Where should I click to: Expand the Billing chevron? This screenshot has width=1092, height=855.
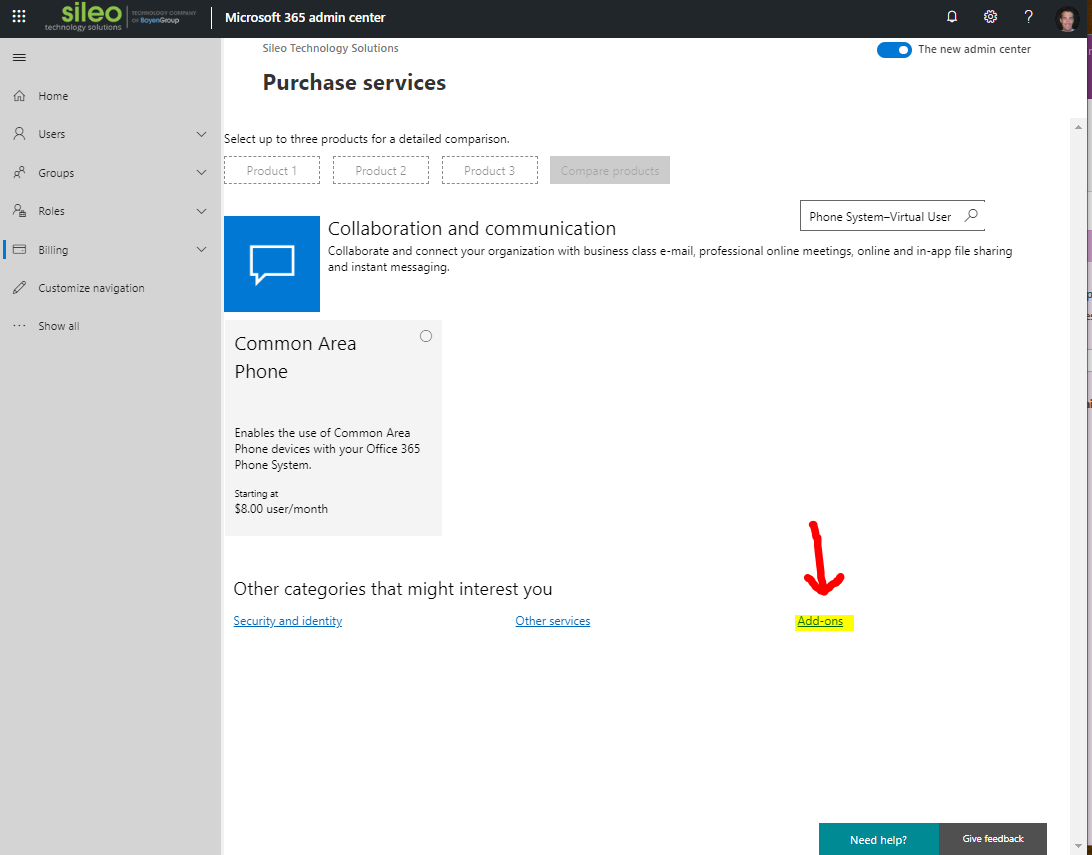point(201,249)
